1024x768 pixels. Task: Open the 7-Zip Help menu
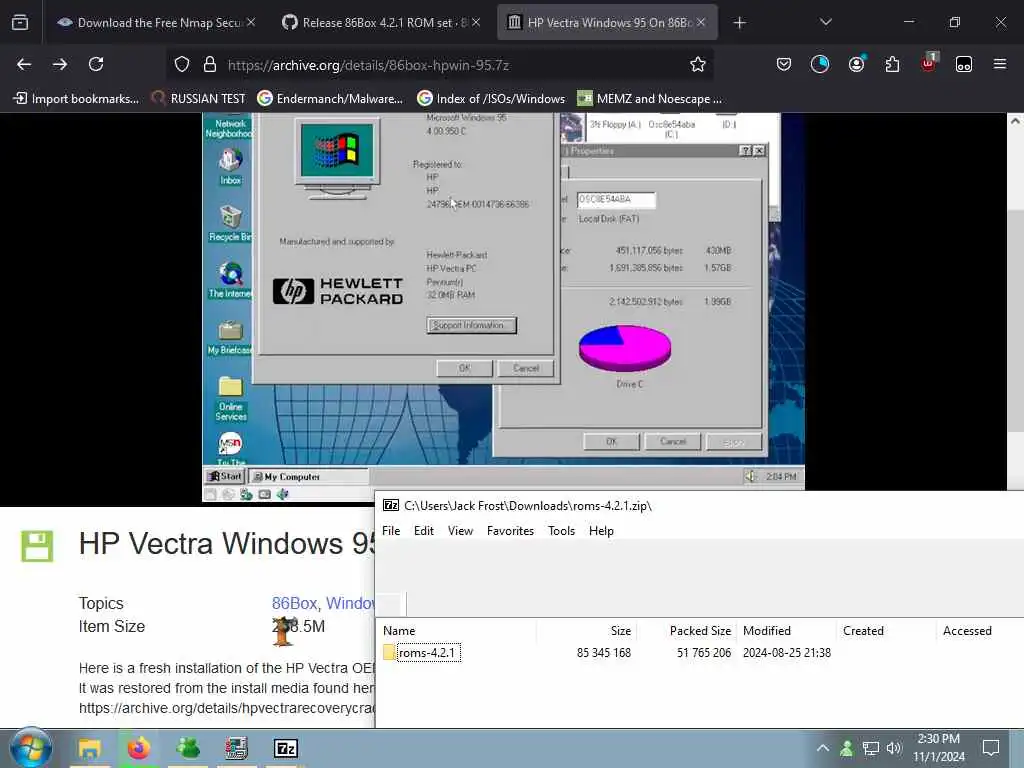pos(601,531)
